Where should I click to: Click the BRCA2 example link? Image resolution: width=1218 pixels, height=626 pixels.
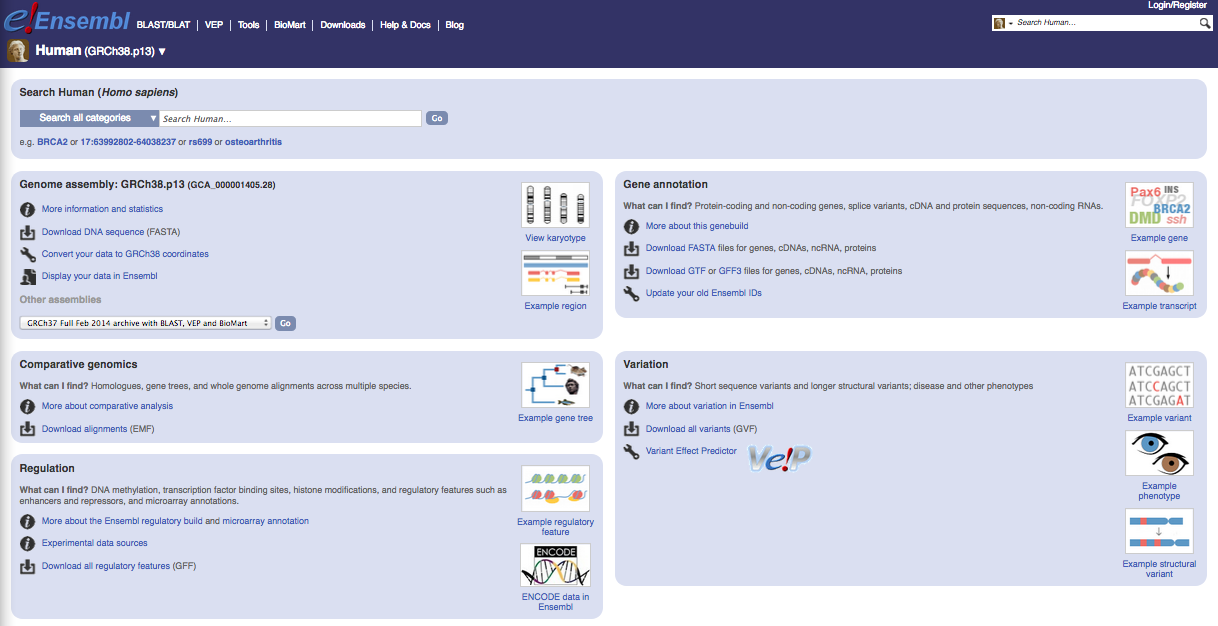(x=52, y=142)
